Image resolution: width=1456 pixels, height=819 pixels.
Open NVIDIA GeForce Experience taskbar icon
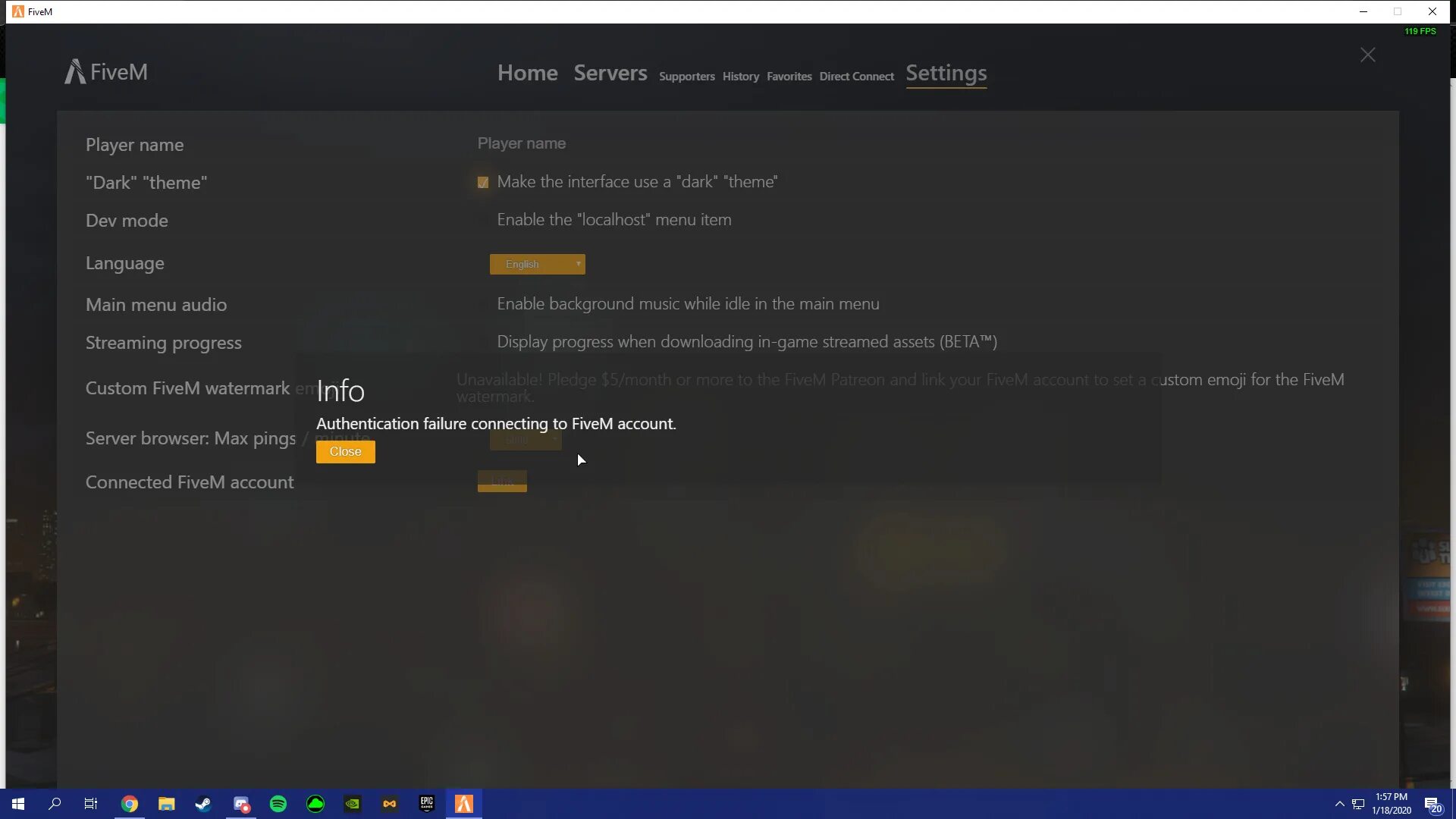click(x=353, y=804)
